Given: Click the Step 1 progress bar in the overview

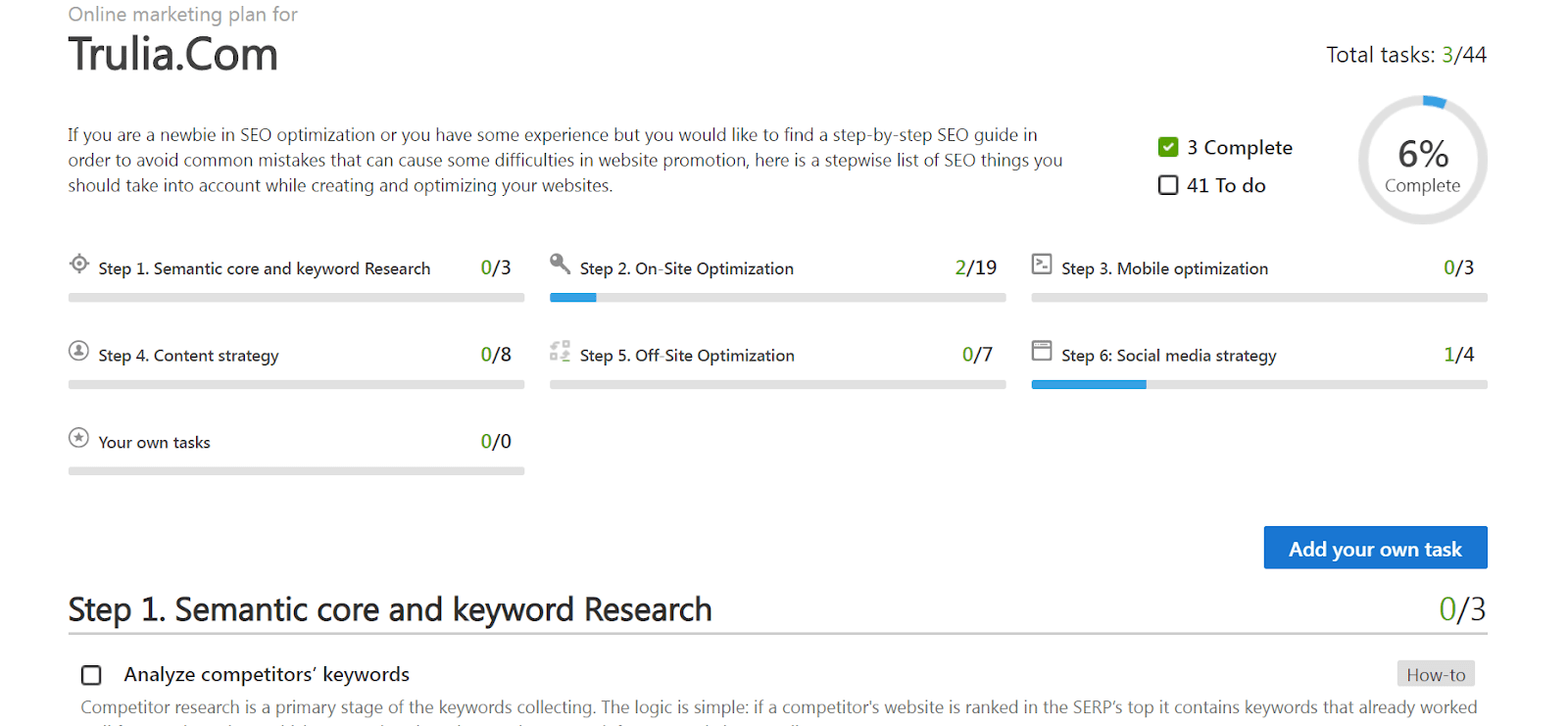Looking at the screenshot, I should coord(296,298).
